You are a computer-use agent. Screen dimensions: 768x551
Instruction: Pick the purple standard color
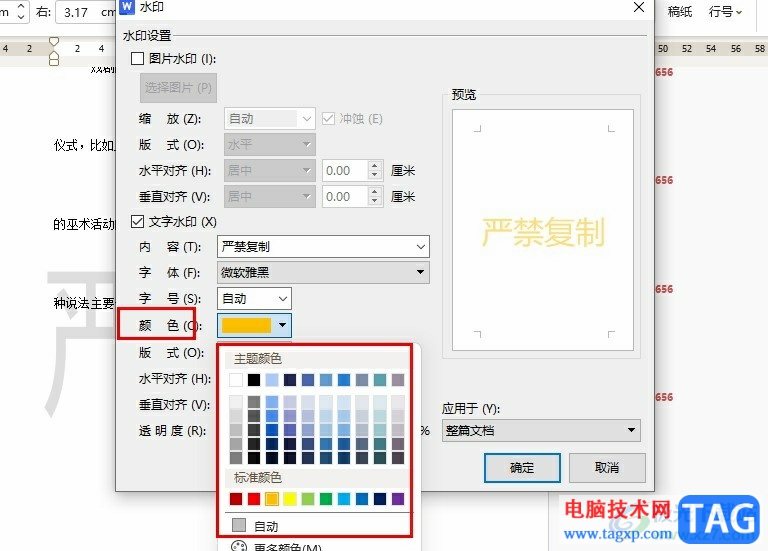pyautogui.click(x=398, y=499)
